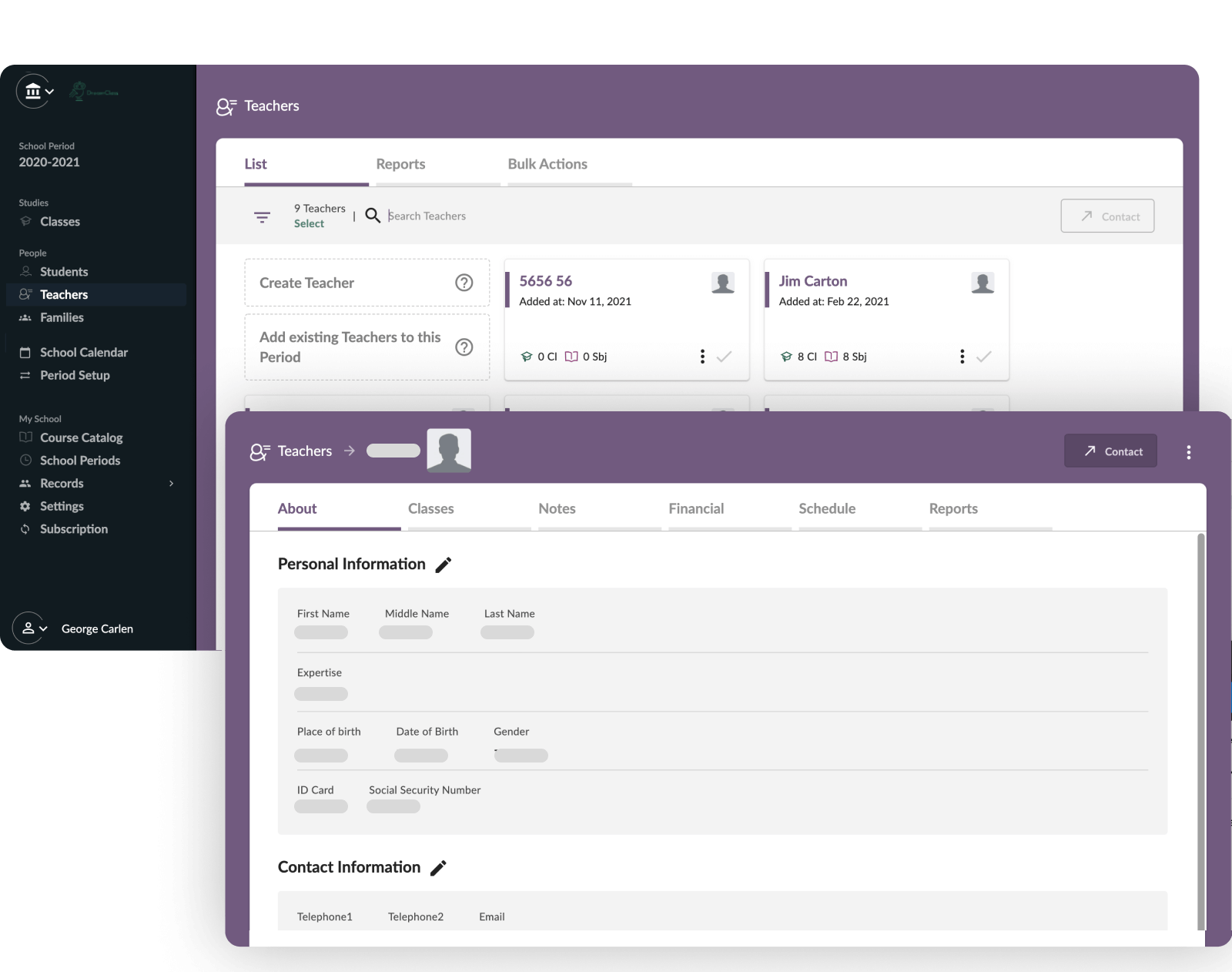Open the Financial tab
Image resolution: width=1232 pixels, height=972 pixels.
coord(696,508)
